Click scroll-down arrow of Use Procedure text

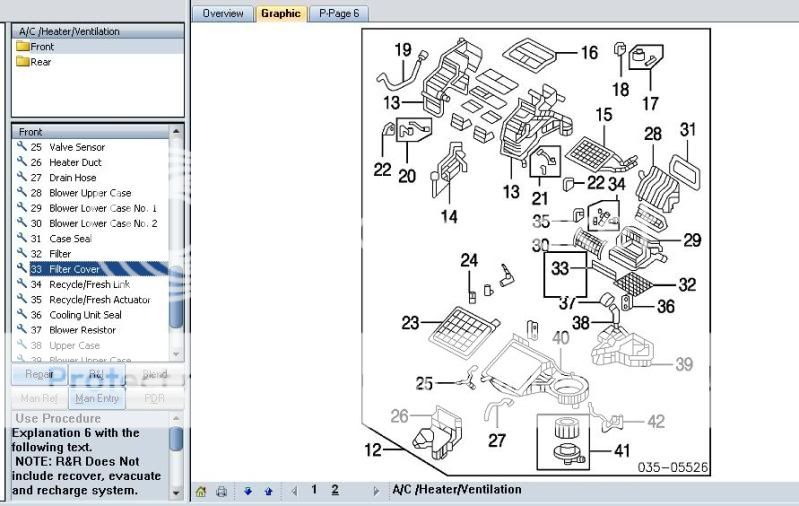click(x=177, y=492)
